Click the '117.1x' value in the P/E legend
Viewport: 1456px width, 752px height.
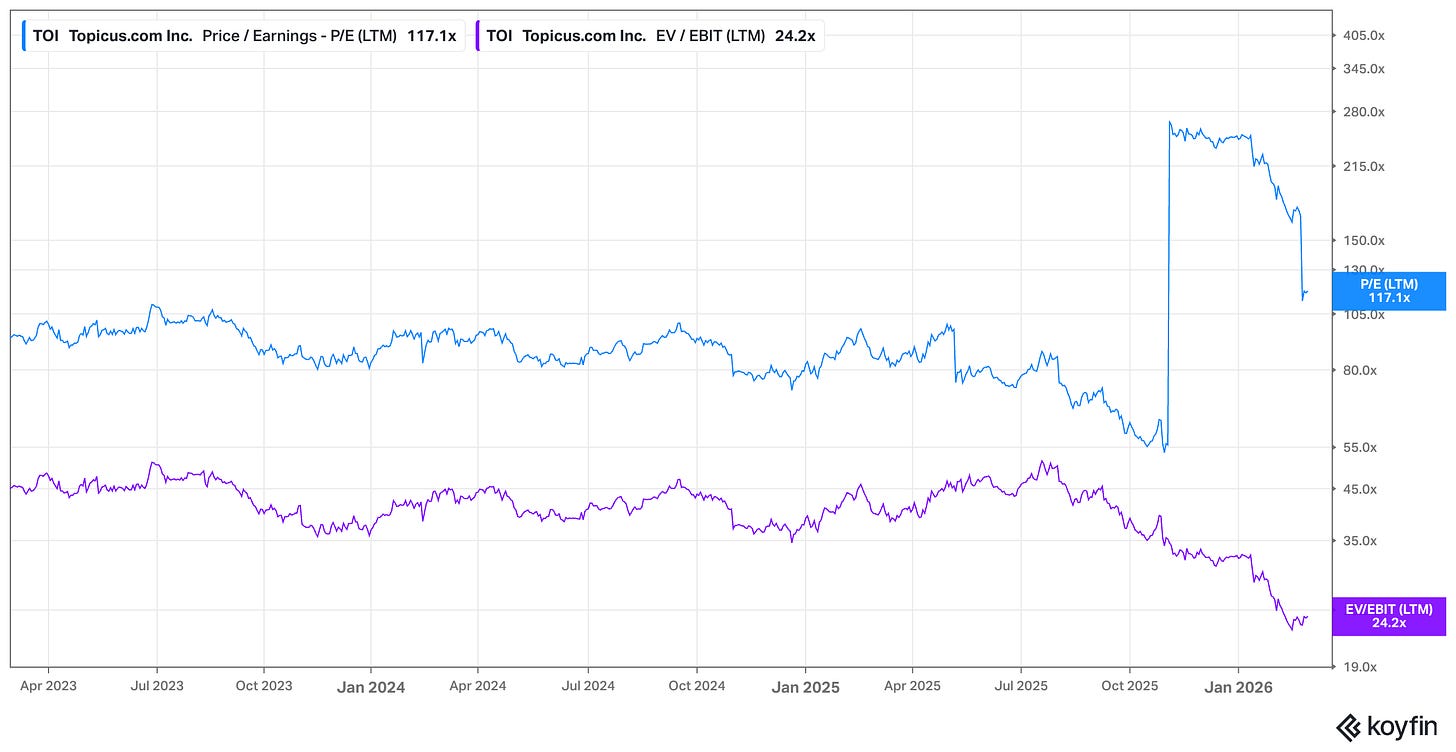pos(431,36)
